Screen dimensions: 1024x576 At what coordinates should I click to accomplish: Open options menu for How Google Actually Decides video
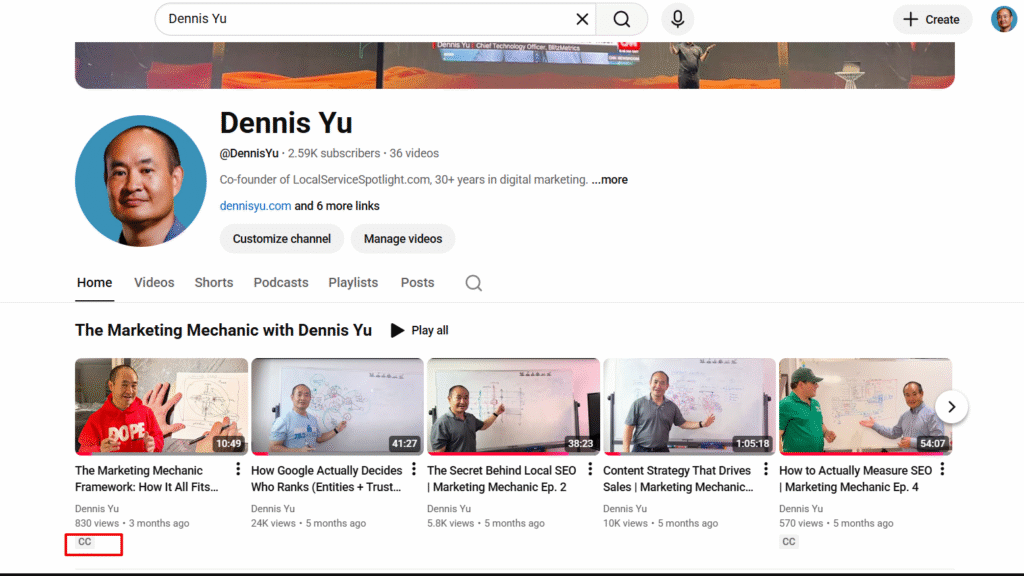414,470
